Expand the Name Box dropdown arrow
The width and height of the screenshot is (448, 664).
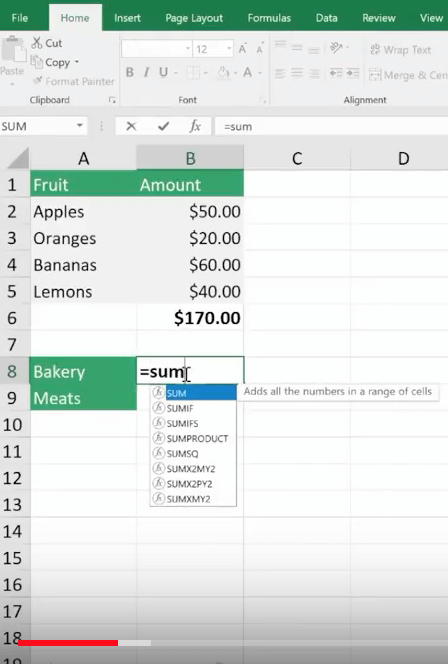point(80,126)
